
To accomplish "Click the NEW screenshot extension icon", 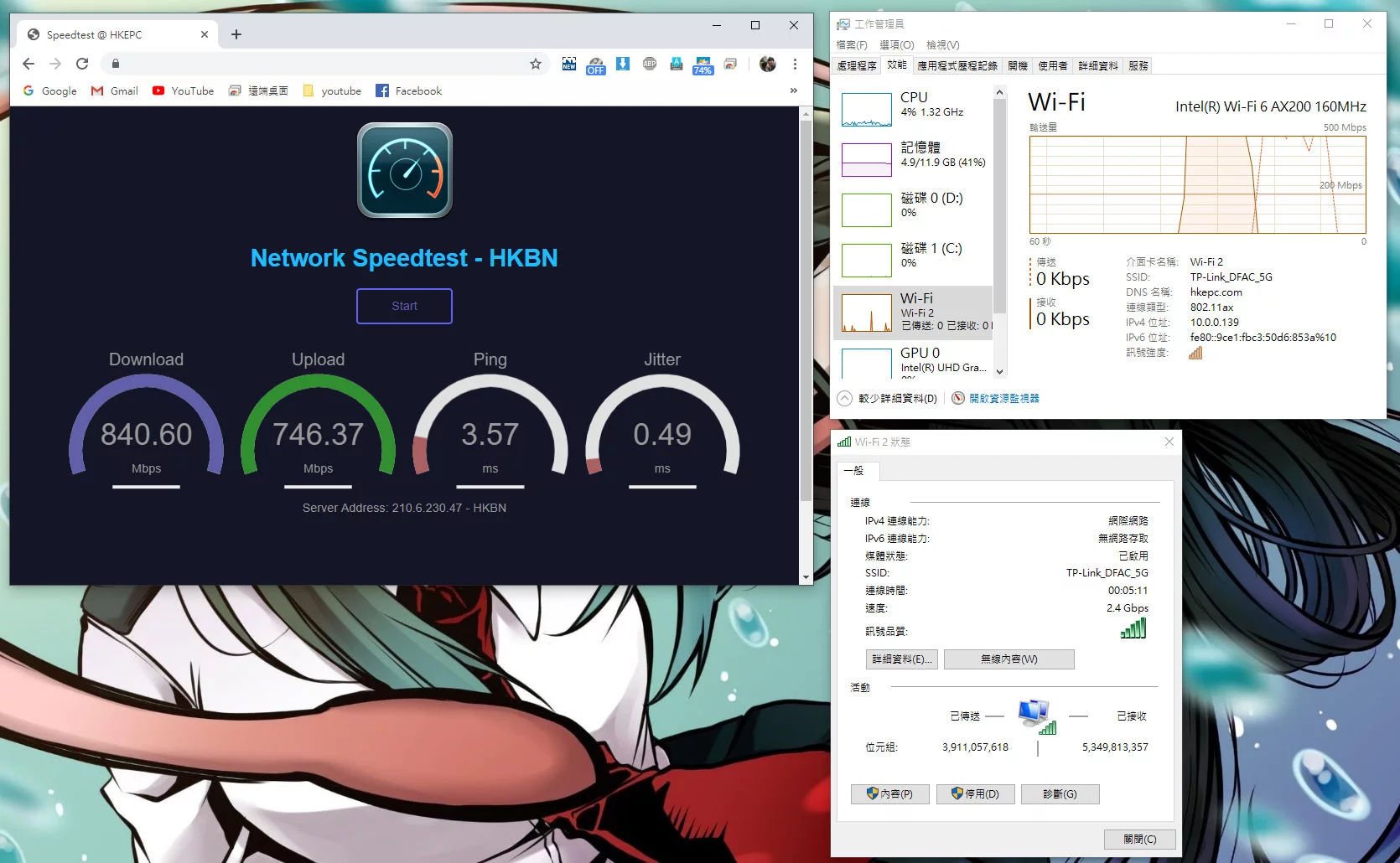I will coord(569,64).
